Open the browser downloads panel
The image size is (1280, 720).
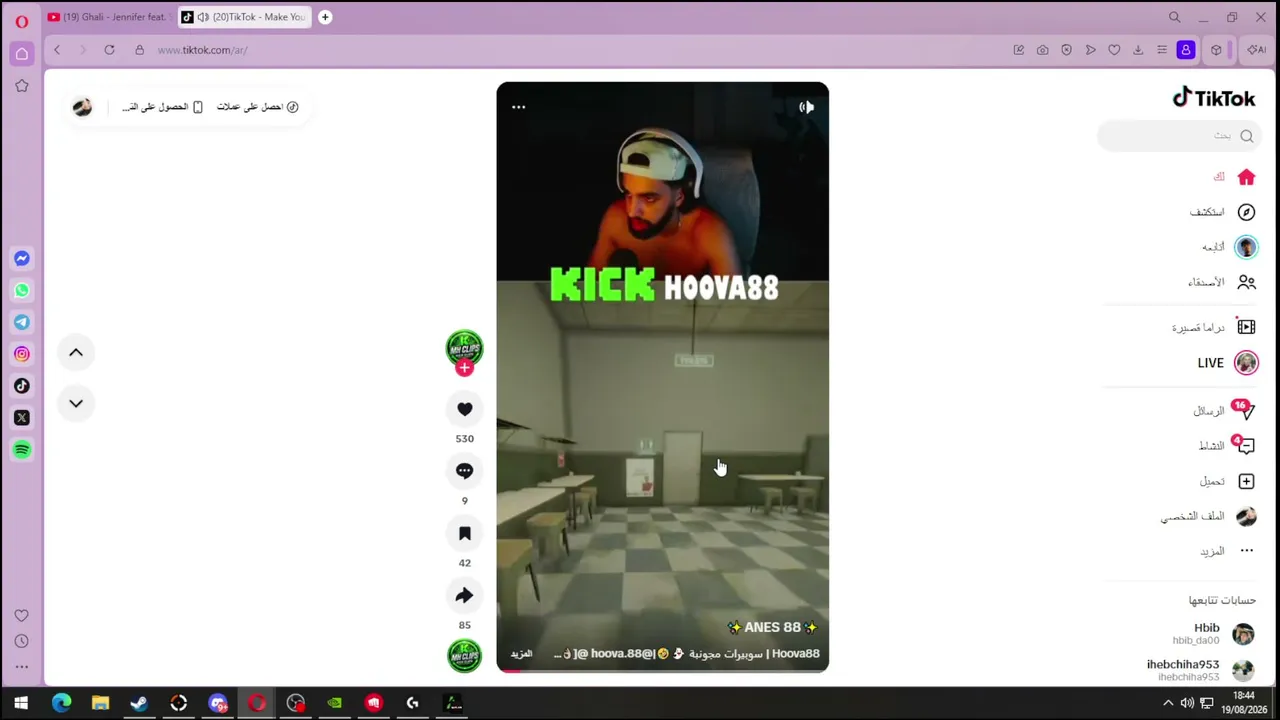point(1138,50)
